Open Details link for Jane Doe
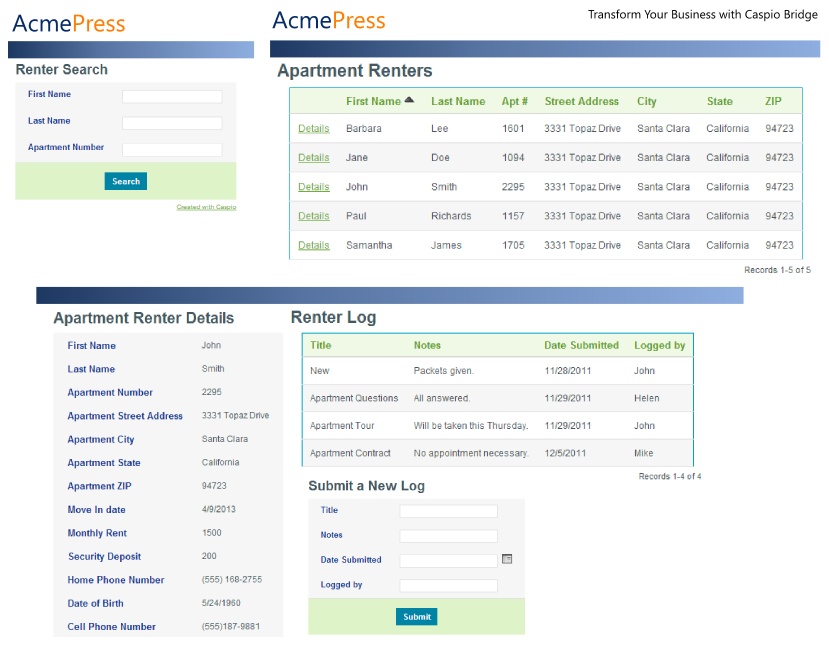The height and width of the screenshot is (646, 829). (x=313, y=157)
